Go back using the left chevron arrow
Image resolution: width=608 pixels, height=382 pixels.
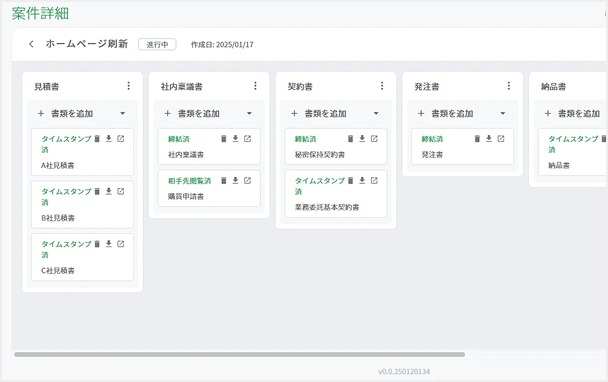(31, 44)
